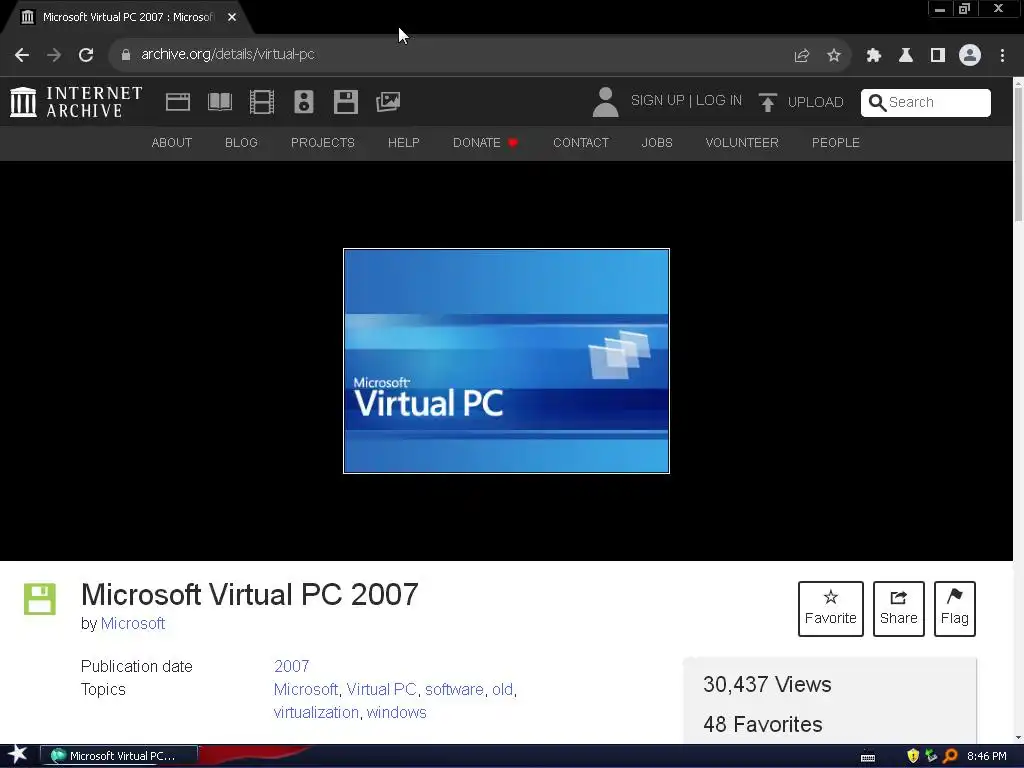The image size is (1024, 768).
Task: Open the Chrome three-dot menu
Action: click(x=1002, y=55)
